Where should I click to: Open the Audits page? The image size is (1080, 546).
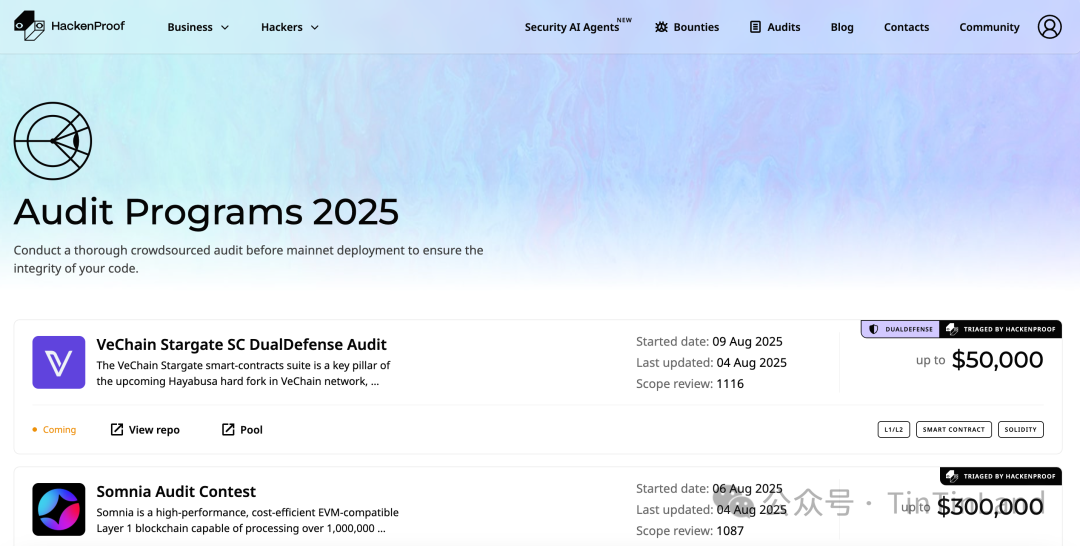coord(775,27)
